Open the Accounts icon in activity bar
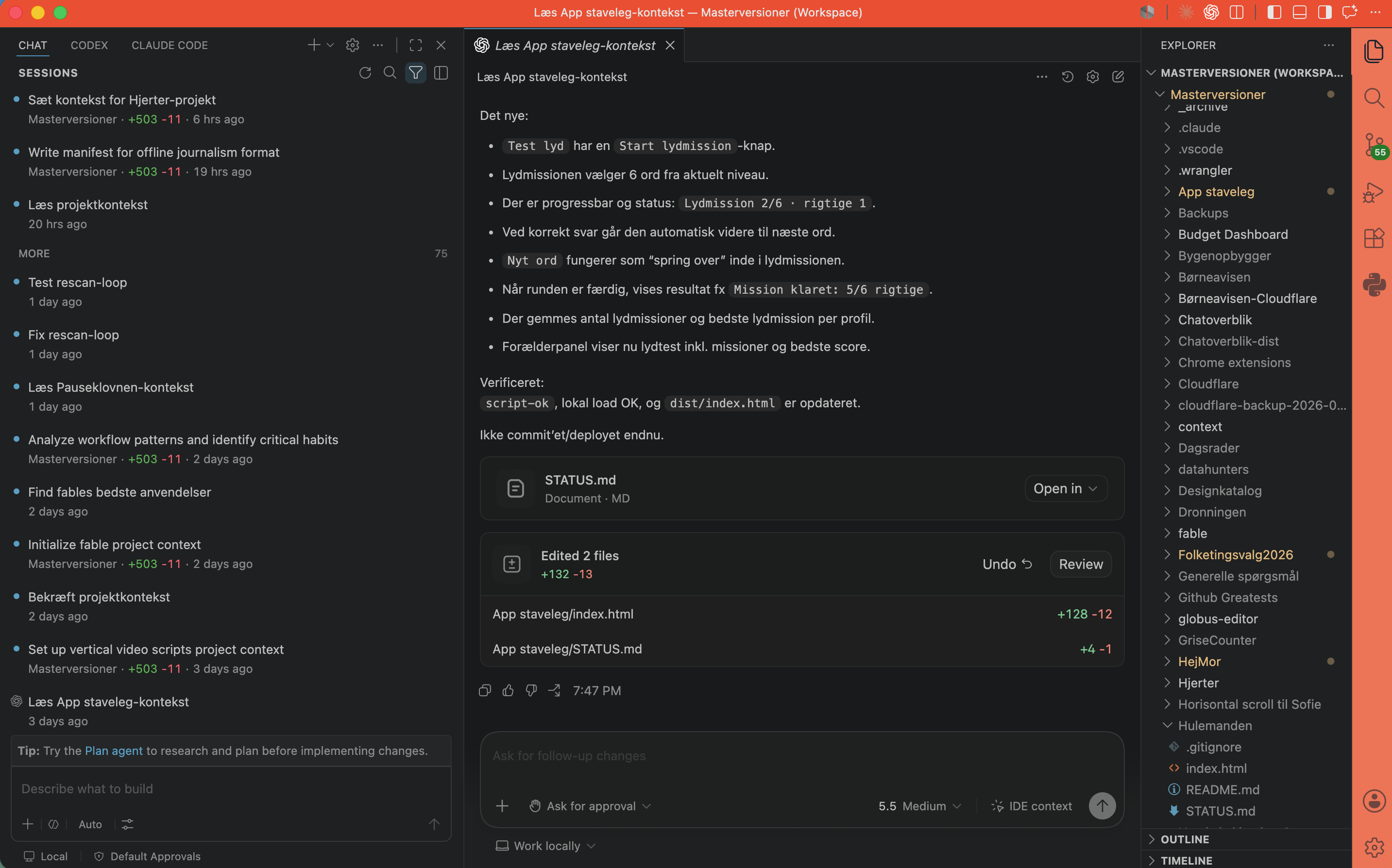This screenshot has height=868, width=1392. click(x=1373, y=801)
